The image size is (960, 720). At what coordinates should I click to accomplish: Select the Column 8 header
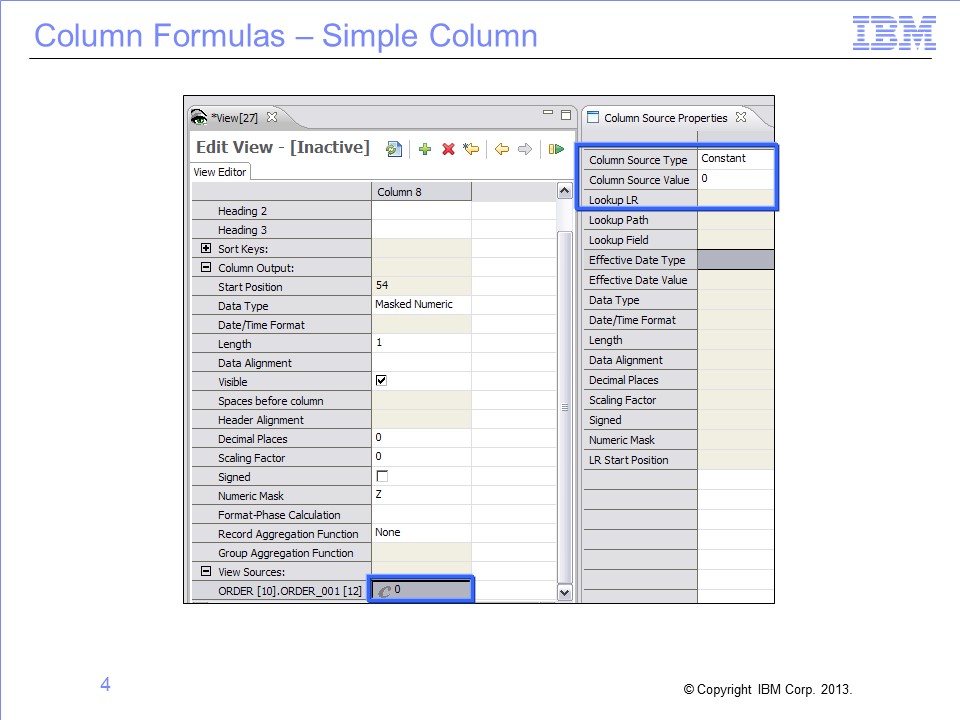(x=421, y=192)
